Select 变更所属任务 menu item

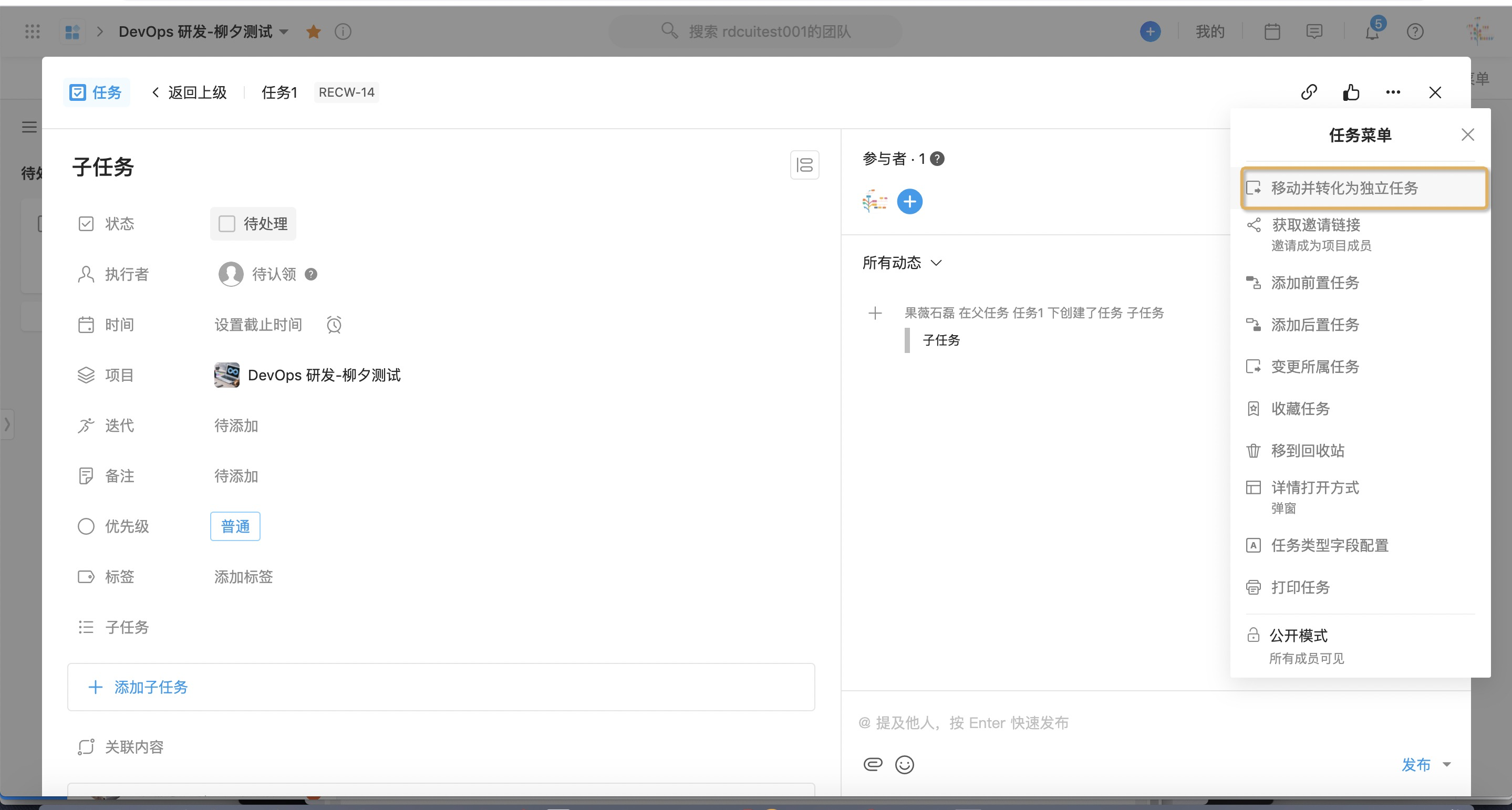point(1360,367)
